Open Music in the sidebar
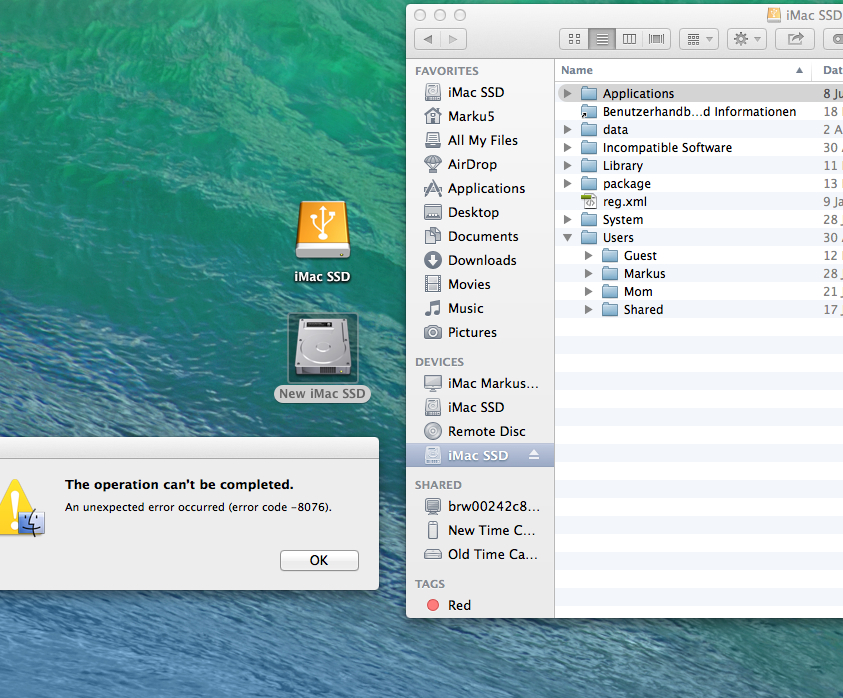Viewport: 843px width, 698px height. click(480, 308)
